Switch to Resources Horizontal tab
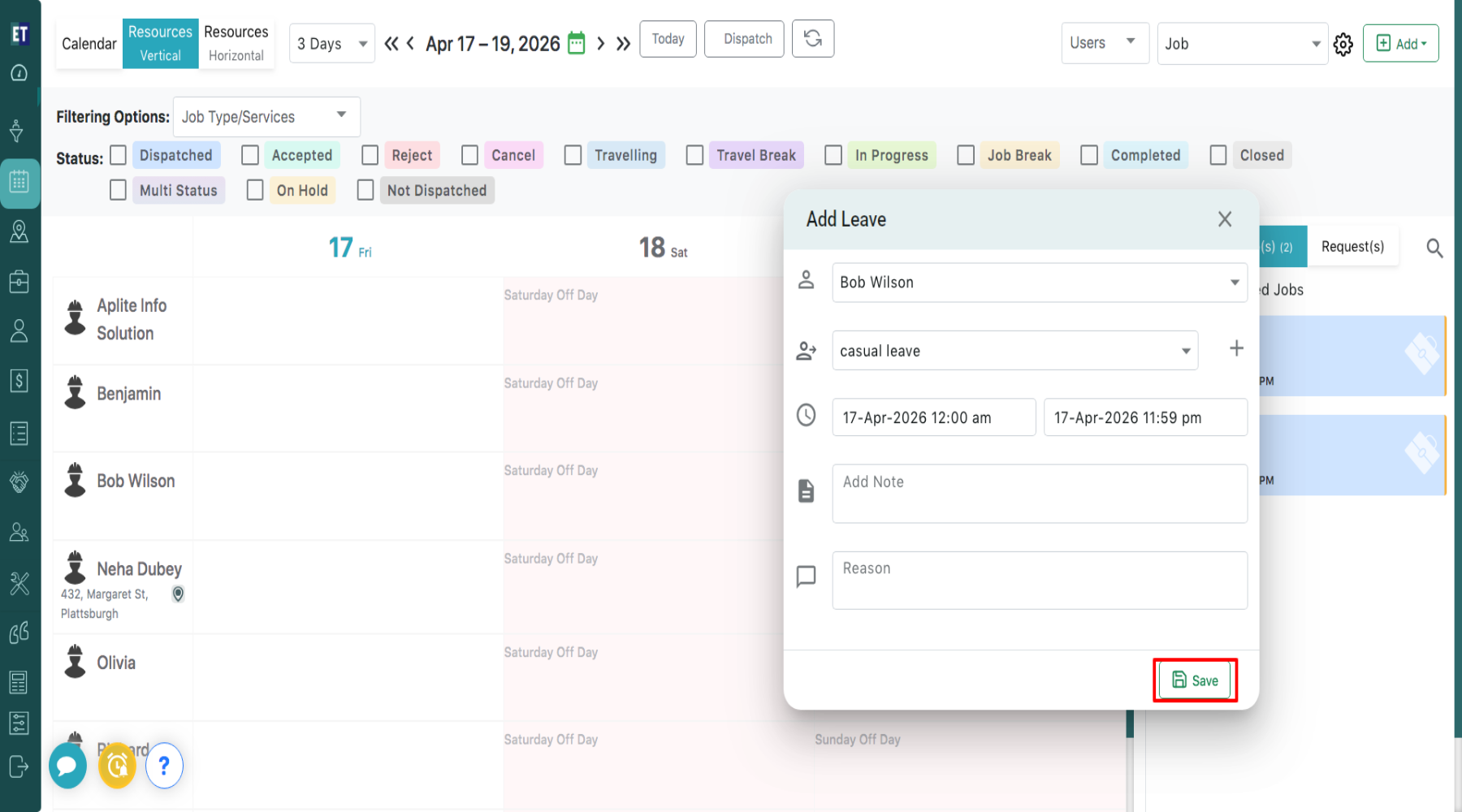This screenshot has width=1462, height=812. pos(236,43)
